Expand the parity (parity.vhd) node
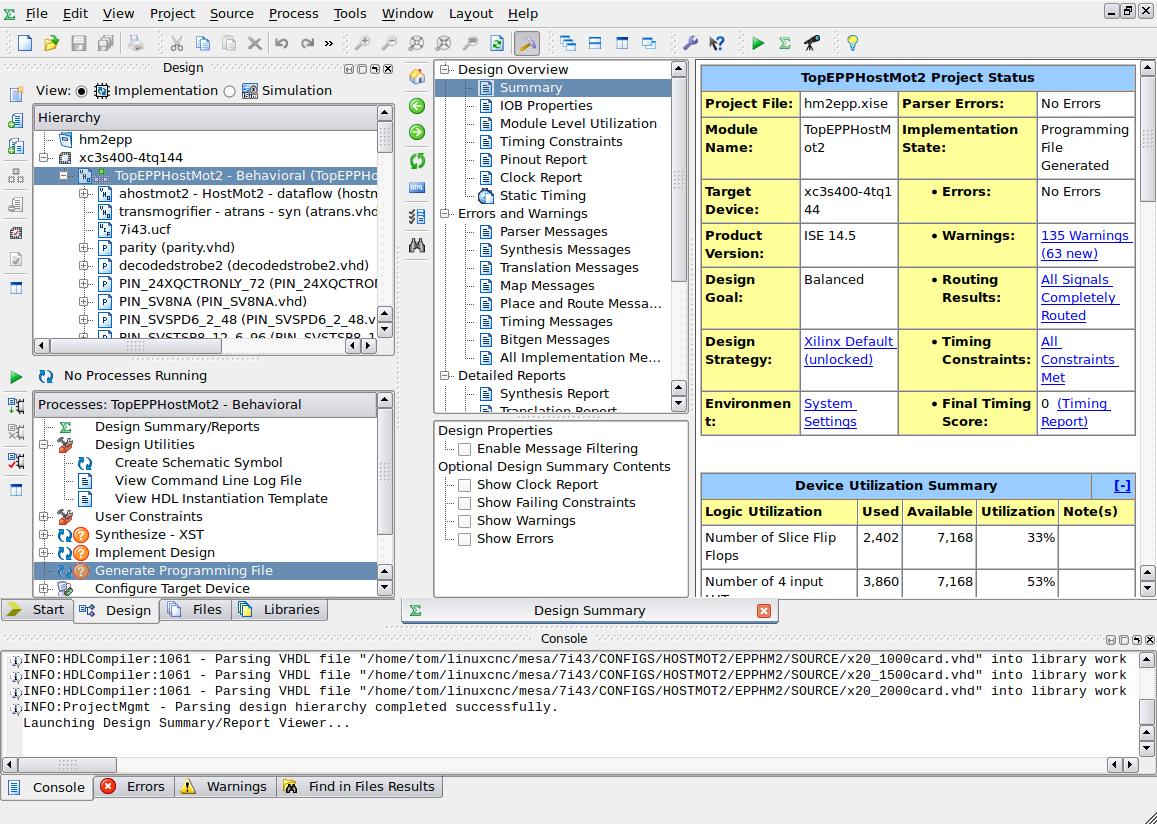This screenshot has width=1157, height=824. click(x=83, y=248)
